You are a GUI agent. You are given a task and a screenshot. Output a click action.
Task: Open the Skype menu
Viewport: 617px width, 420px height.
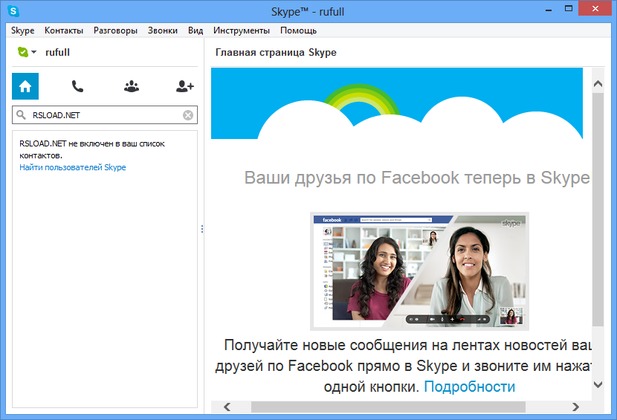[22, 30]
